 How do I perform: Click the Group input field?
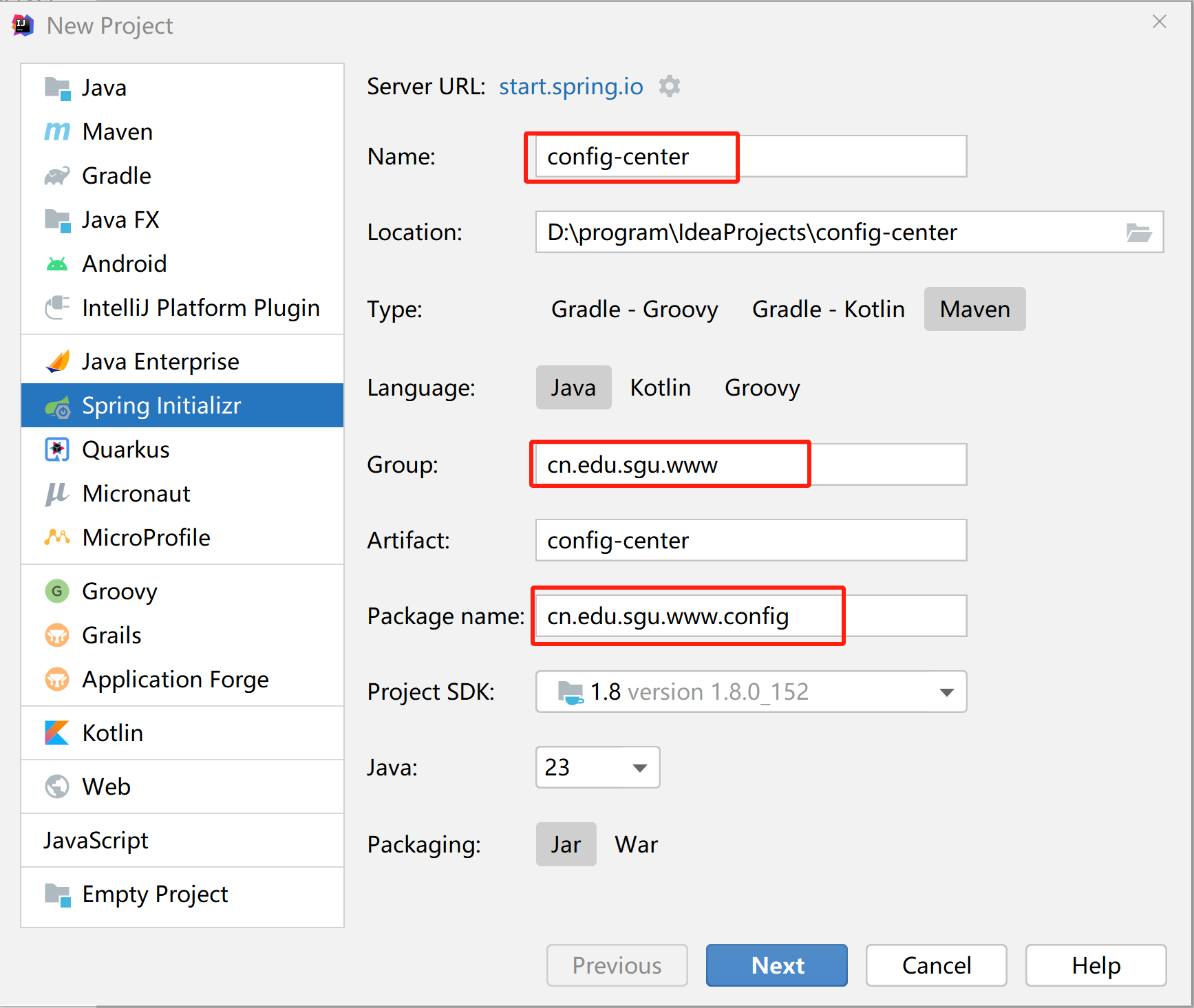(751, 464)
